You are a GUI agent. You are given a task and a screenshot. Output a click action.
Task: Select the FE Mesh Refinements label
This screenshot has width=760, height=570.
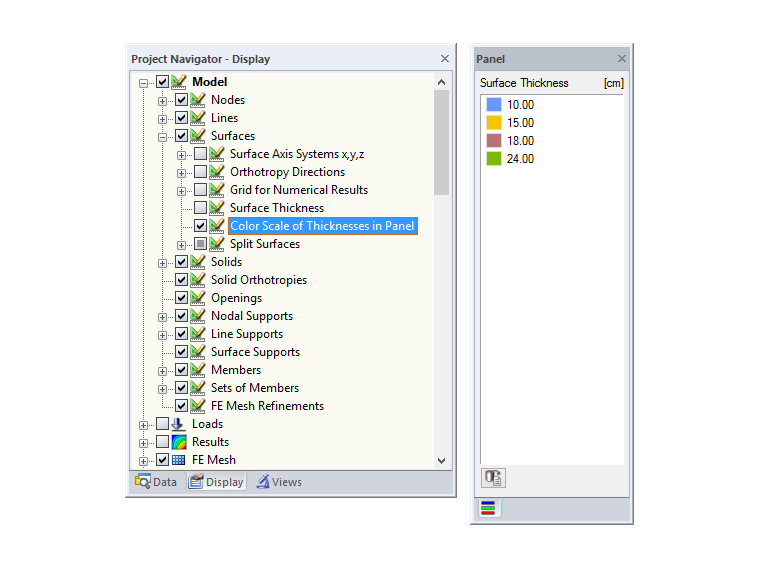pyautogui.click(x=267, y=406)
